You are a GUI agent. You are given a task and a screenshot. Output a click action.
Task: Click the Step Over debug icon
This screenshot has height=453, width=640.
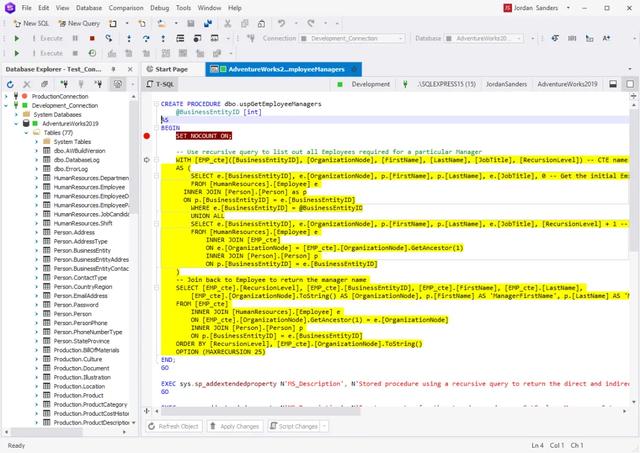pos(146,38)
